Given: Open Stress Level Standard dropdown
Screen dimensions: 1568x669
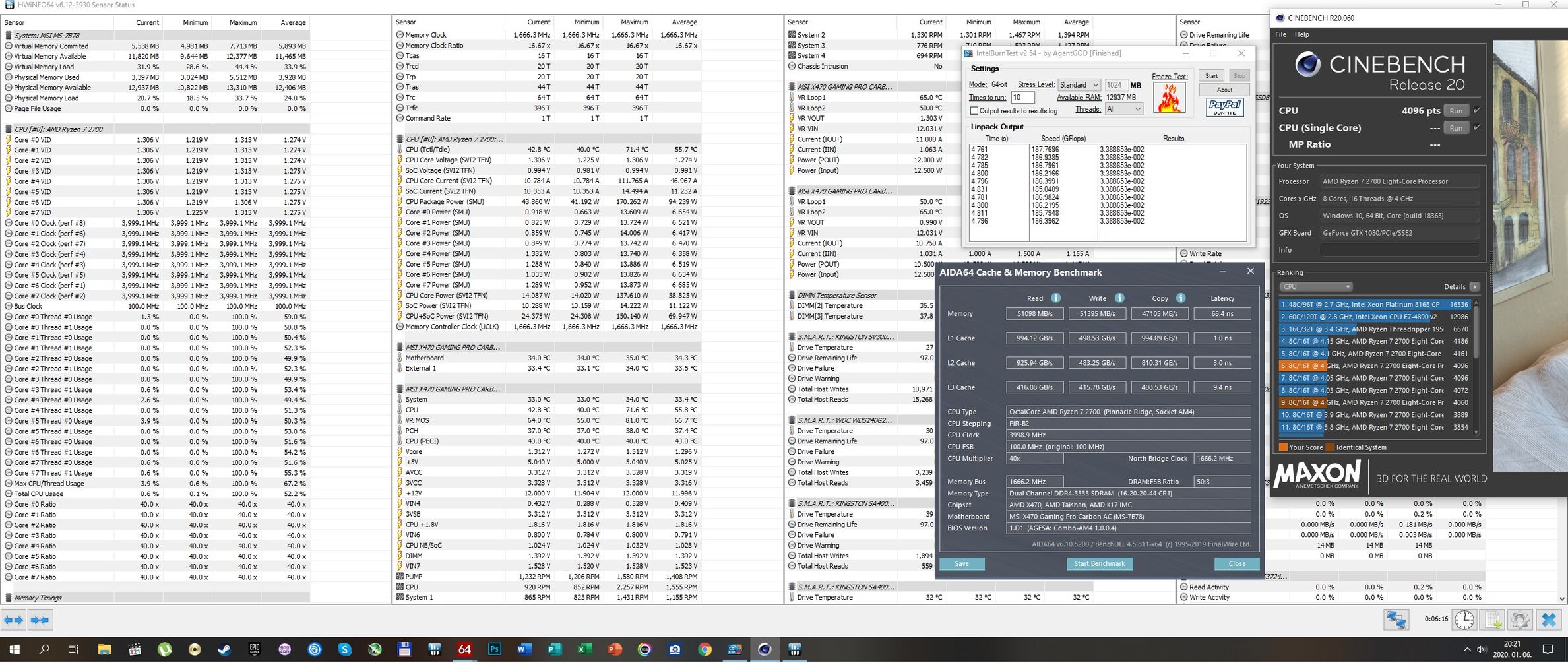Looking at the screenshot, I should (1079, 85).
